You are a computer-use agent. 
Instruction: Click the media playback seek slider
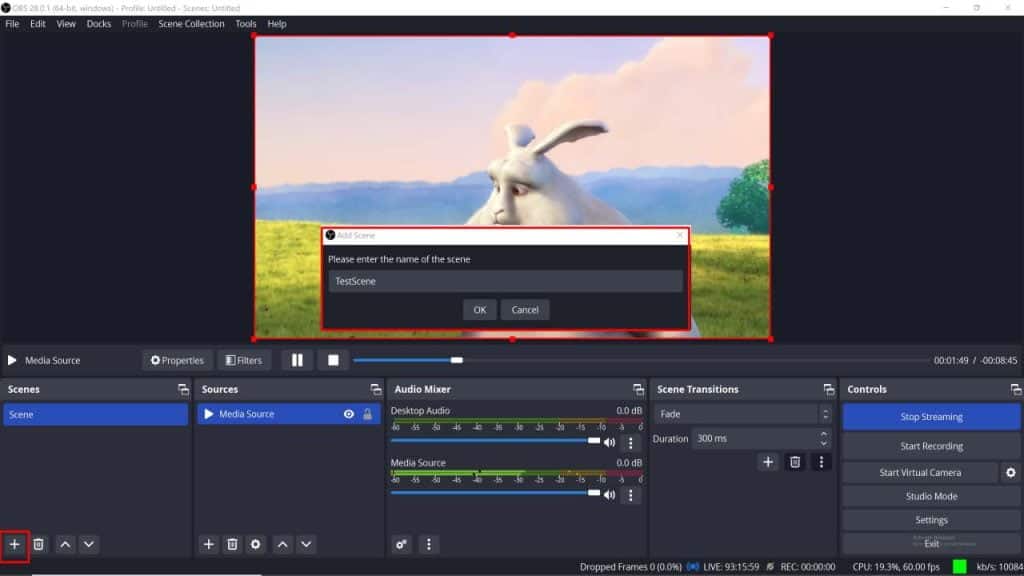[640, 360]
